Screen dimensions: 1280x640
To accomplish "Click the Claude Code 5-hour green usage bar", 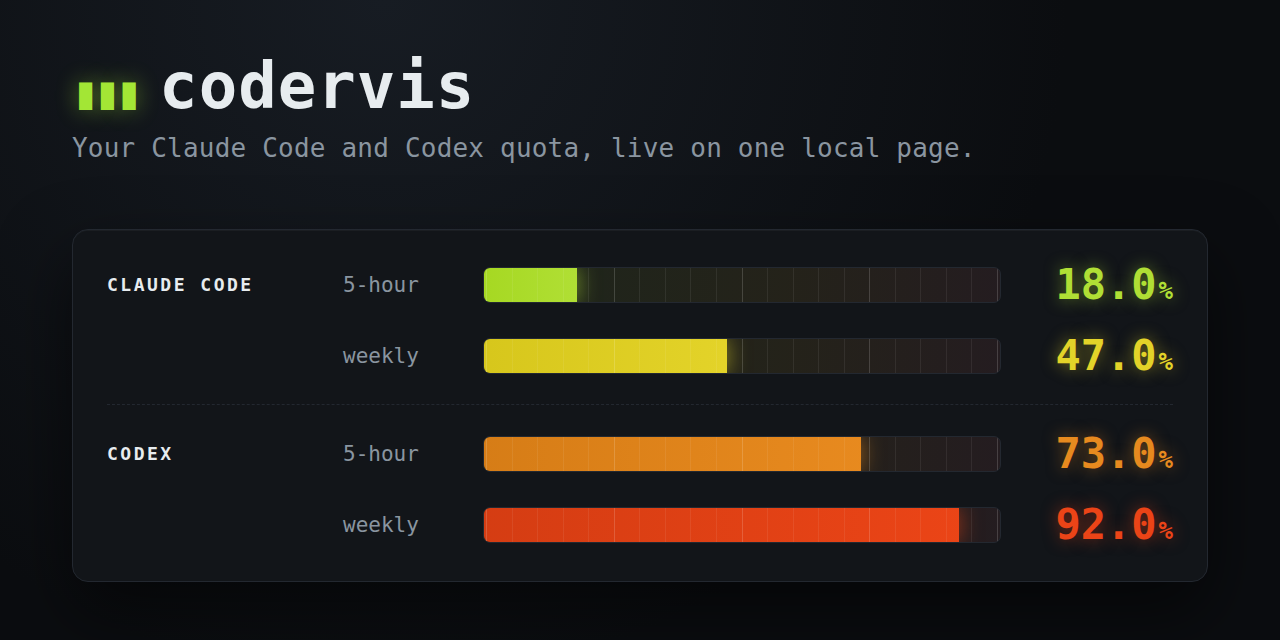I will tap(742, 285).
